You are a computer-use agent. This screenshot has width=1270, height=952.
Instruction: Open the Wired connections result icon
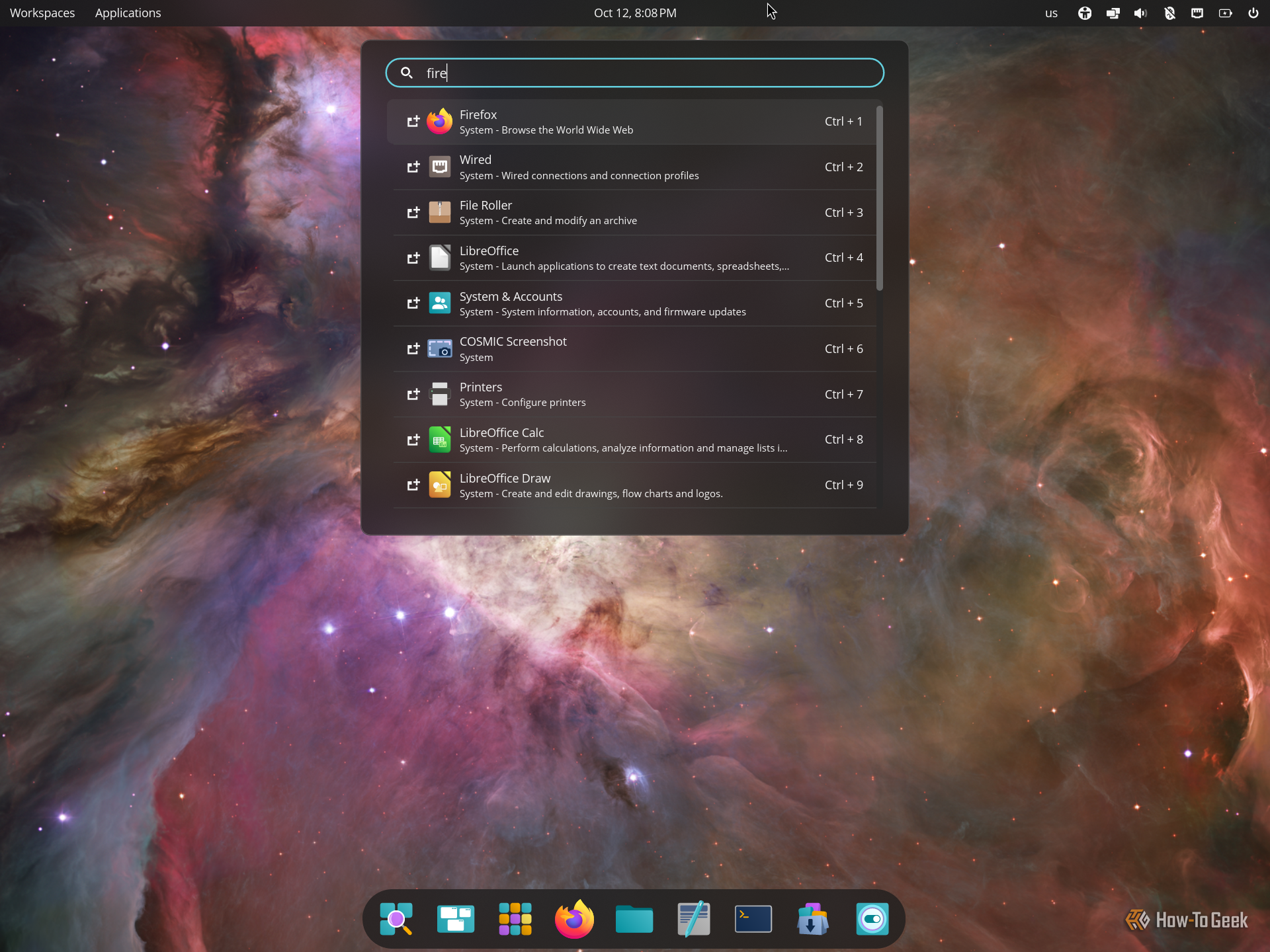click(440, 167)
